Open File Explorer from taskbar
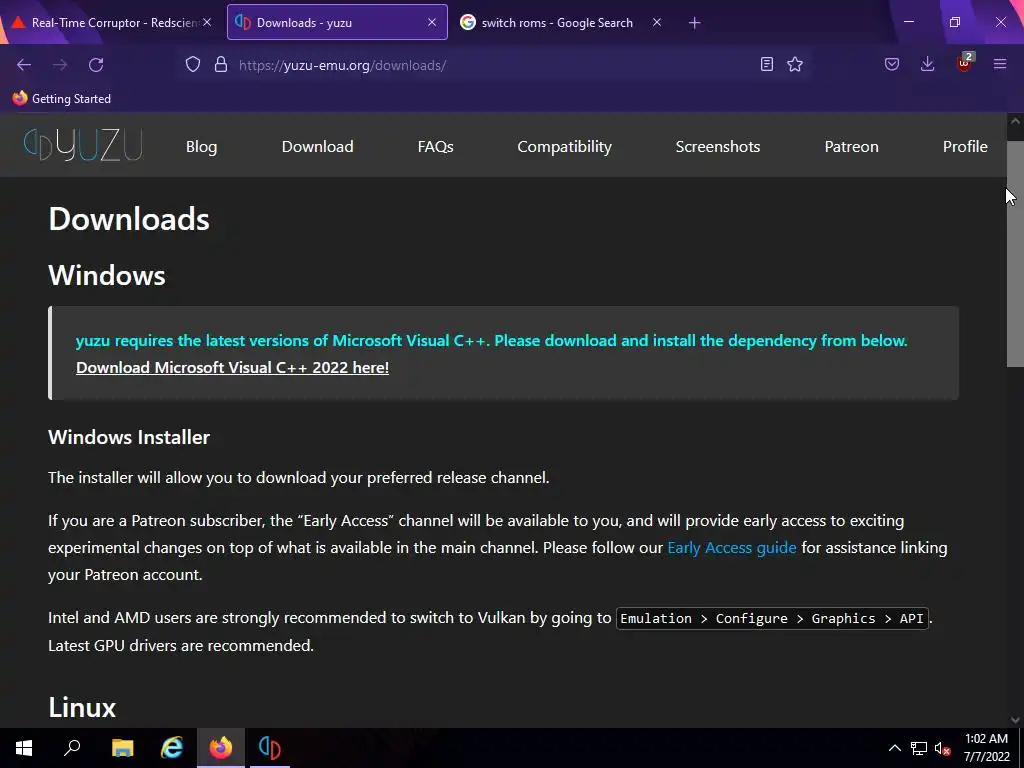This screenshot has width=1024, height=768. [x=122, y=748]
